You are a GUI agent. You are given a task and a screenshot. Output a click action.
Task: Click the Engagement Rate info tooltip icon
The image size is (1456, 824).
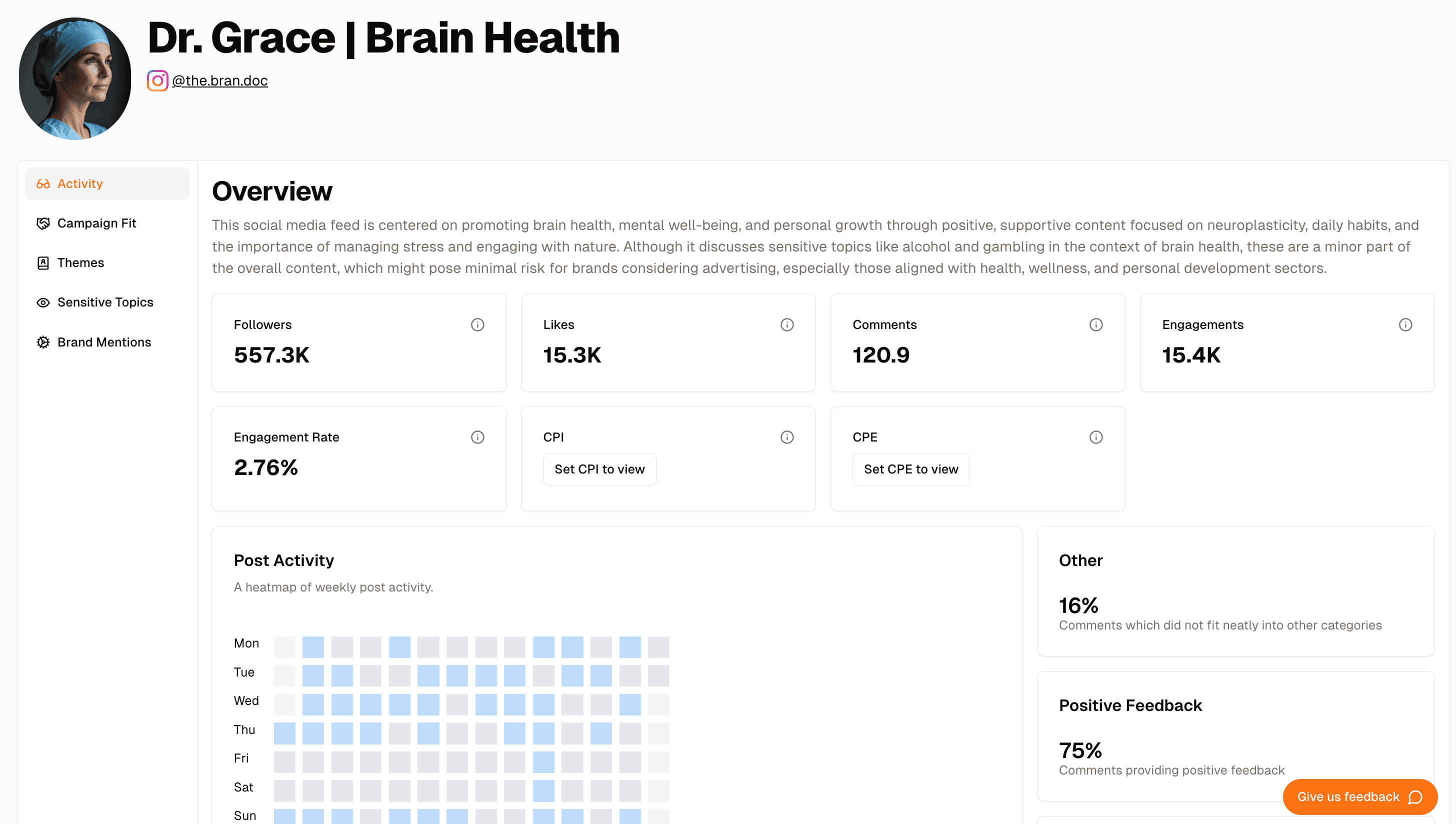click(x=478, y=437)
